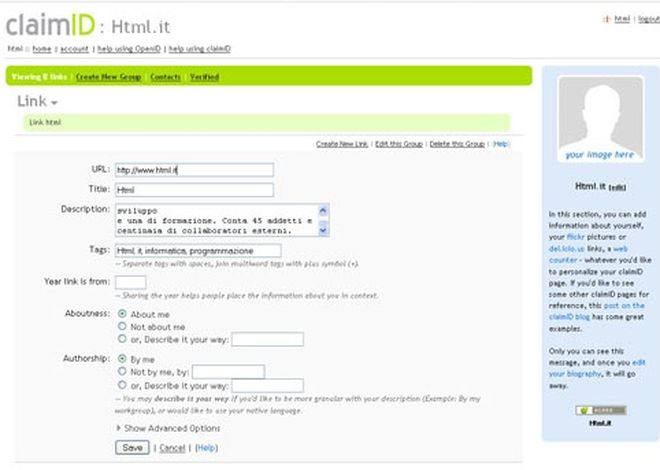The image size is (660, 470).
Task: Select the Not about me radio button
Action: click(x=122, y=326)
